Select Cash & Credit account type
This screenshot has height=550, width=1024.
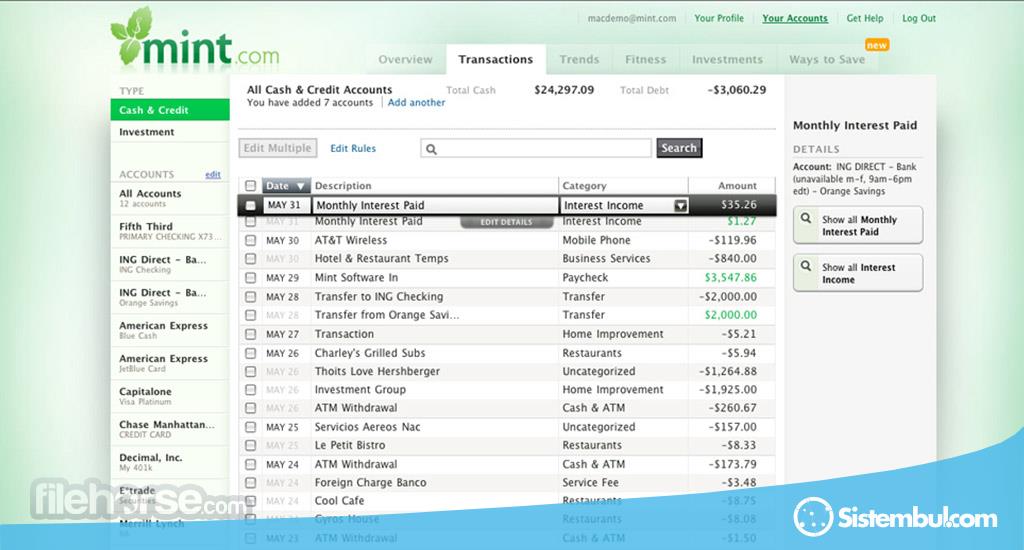pyautogui.click(x=170, y=110)
